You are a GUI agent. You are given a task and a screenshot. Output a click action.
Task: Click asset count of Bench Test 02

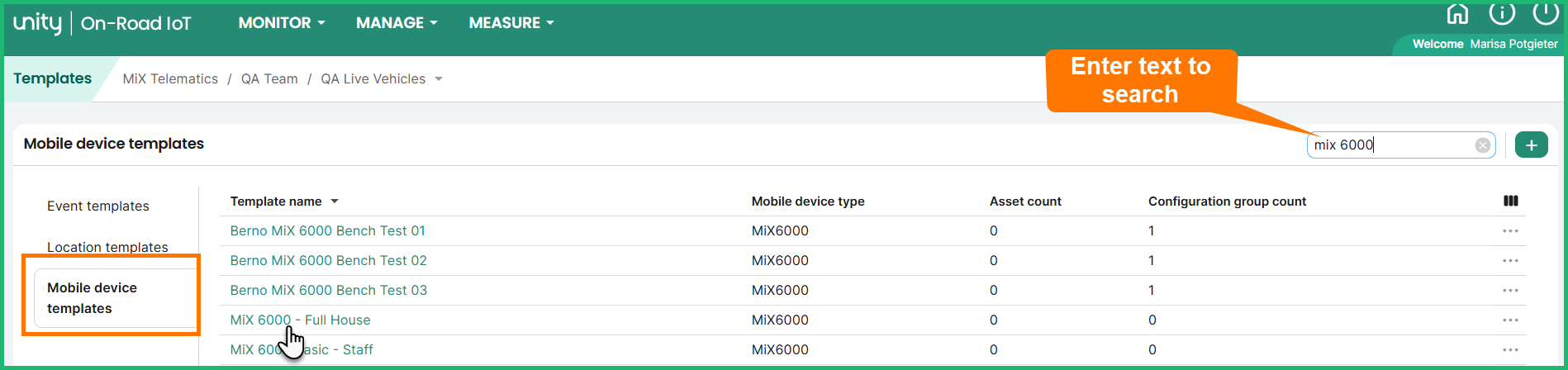pos(994,260)
